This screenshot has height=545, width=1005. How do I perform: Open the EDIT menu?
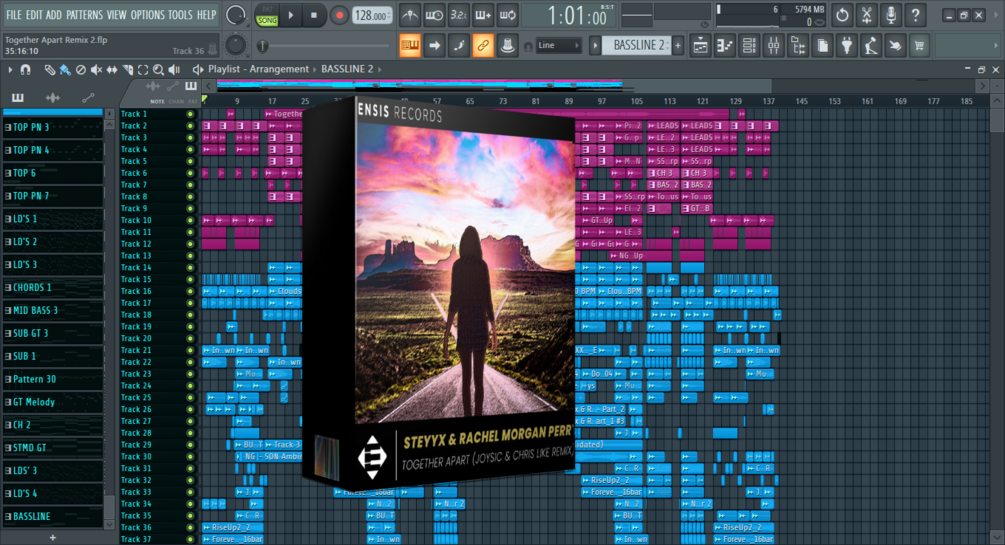(x=34, y=15)
